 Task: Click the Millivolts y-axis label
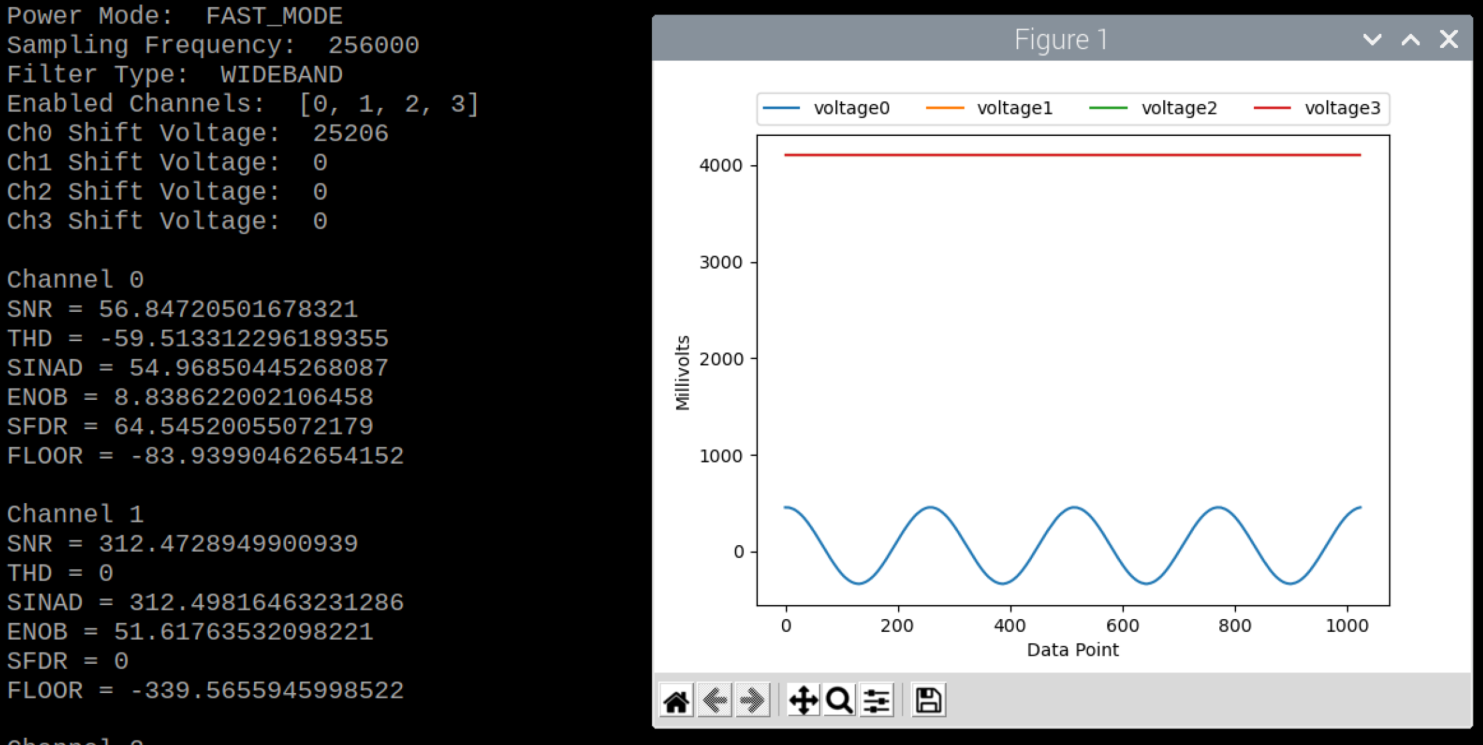[683, 373]
